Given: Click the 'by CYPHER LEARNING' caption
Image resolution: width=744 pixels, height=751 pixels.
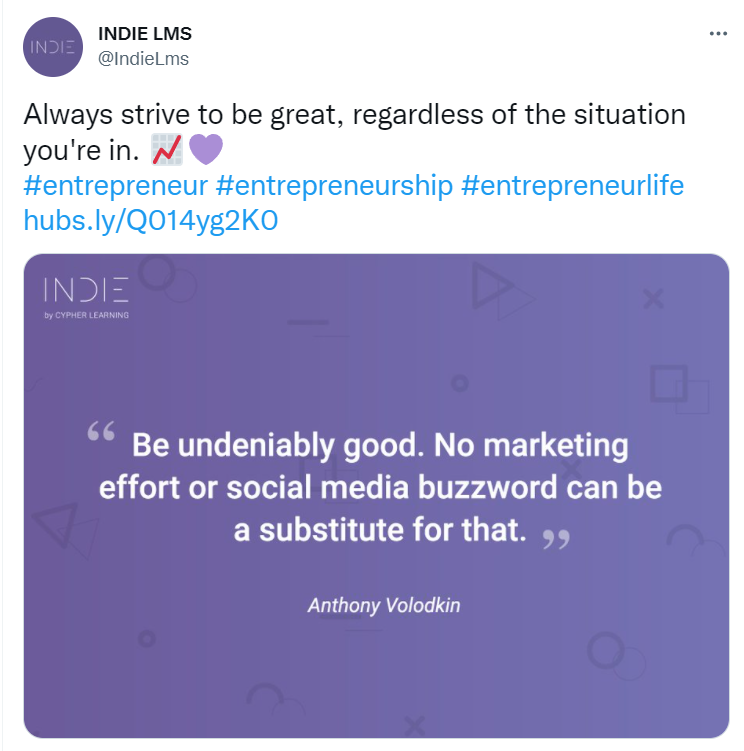Looking at the screenshot, I should pos(86,315).
